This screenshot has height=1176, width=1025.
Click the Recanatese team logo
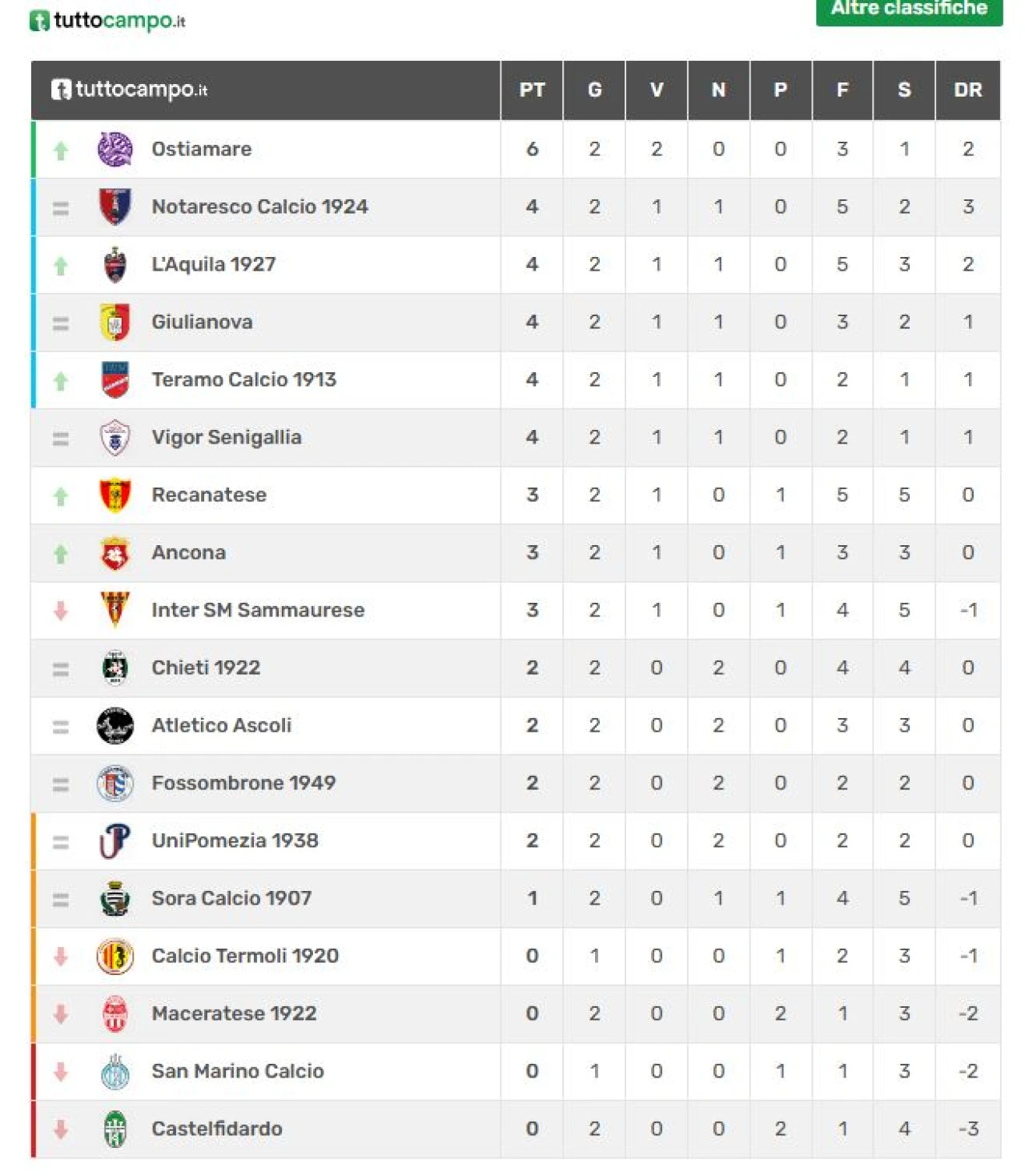pyautogui.click(x=115, y=496)
